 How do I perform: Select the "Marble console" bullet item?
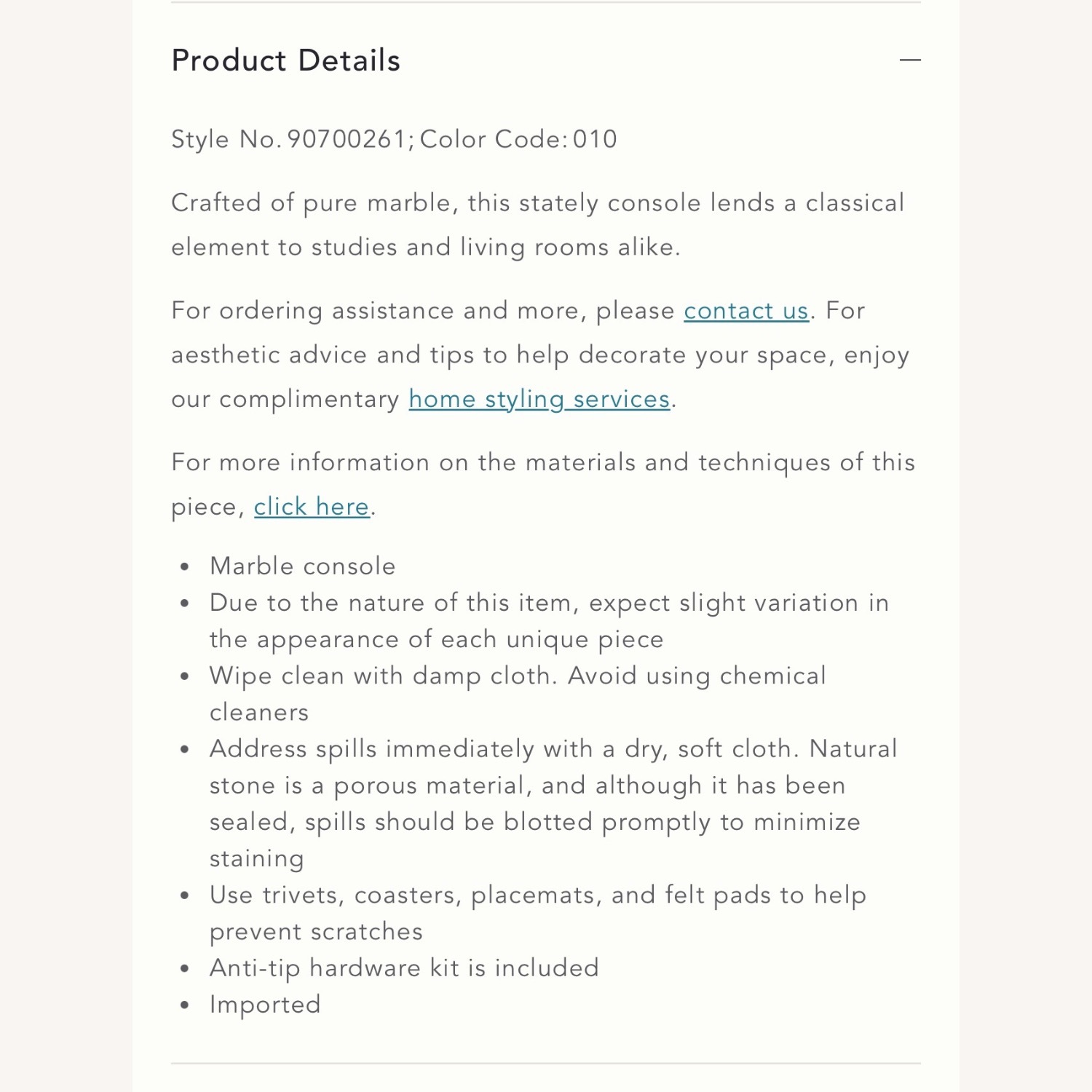point(302,566)
